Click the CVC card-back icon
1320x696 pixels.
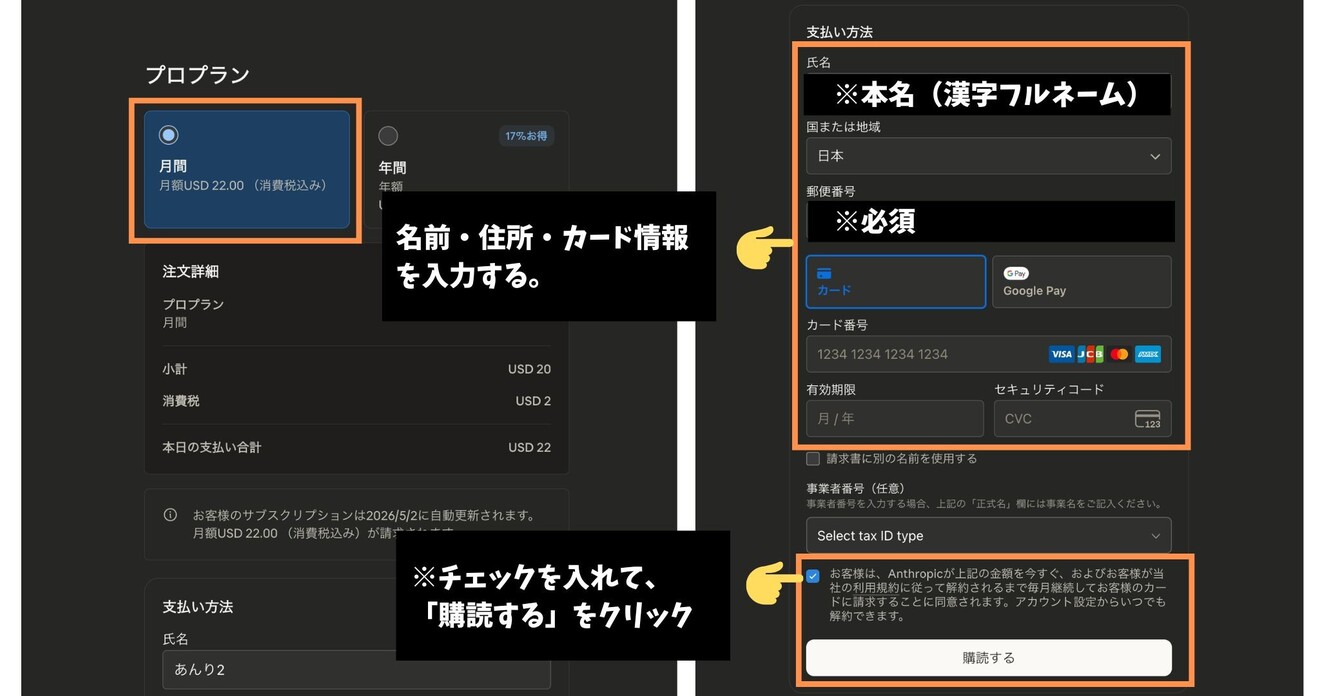click(1148, 419)
